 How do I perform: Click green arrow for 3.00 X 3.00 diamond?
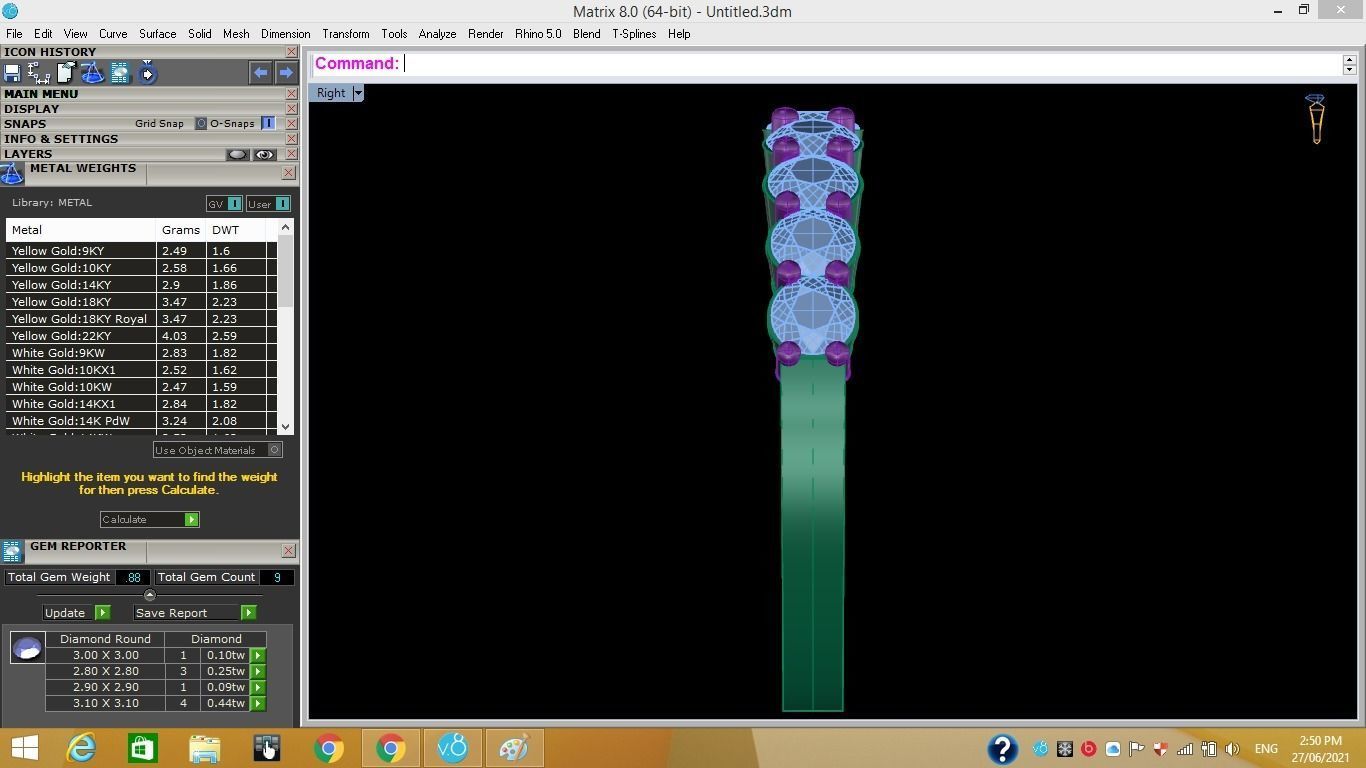pos(258,656)
